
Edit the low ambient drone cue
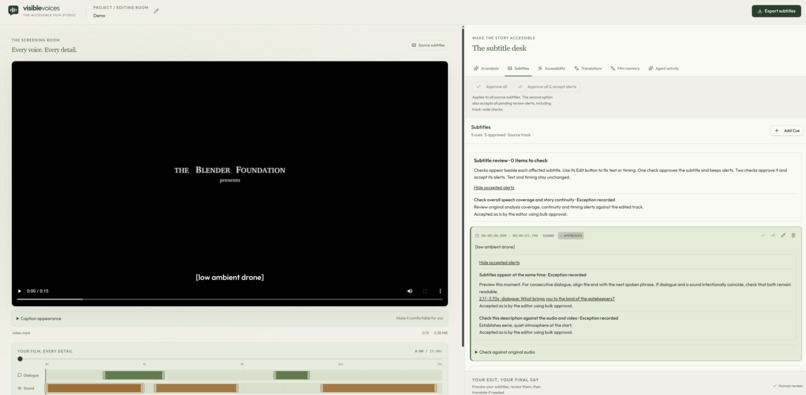coord(783,236)
